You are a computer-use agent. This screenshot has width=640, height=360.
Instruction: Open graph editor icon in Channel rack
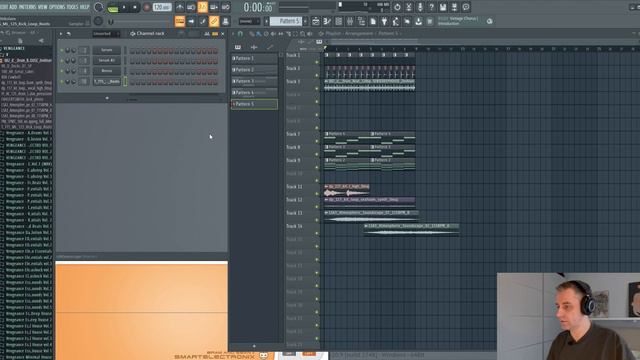point(207,34)
